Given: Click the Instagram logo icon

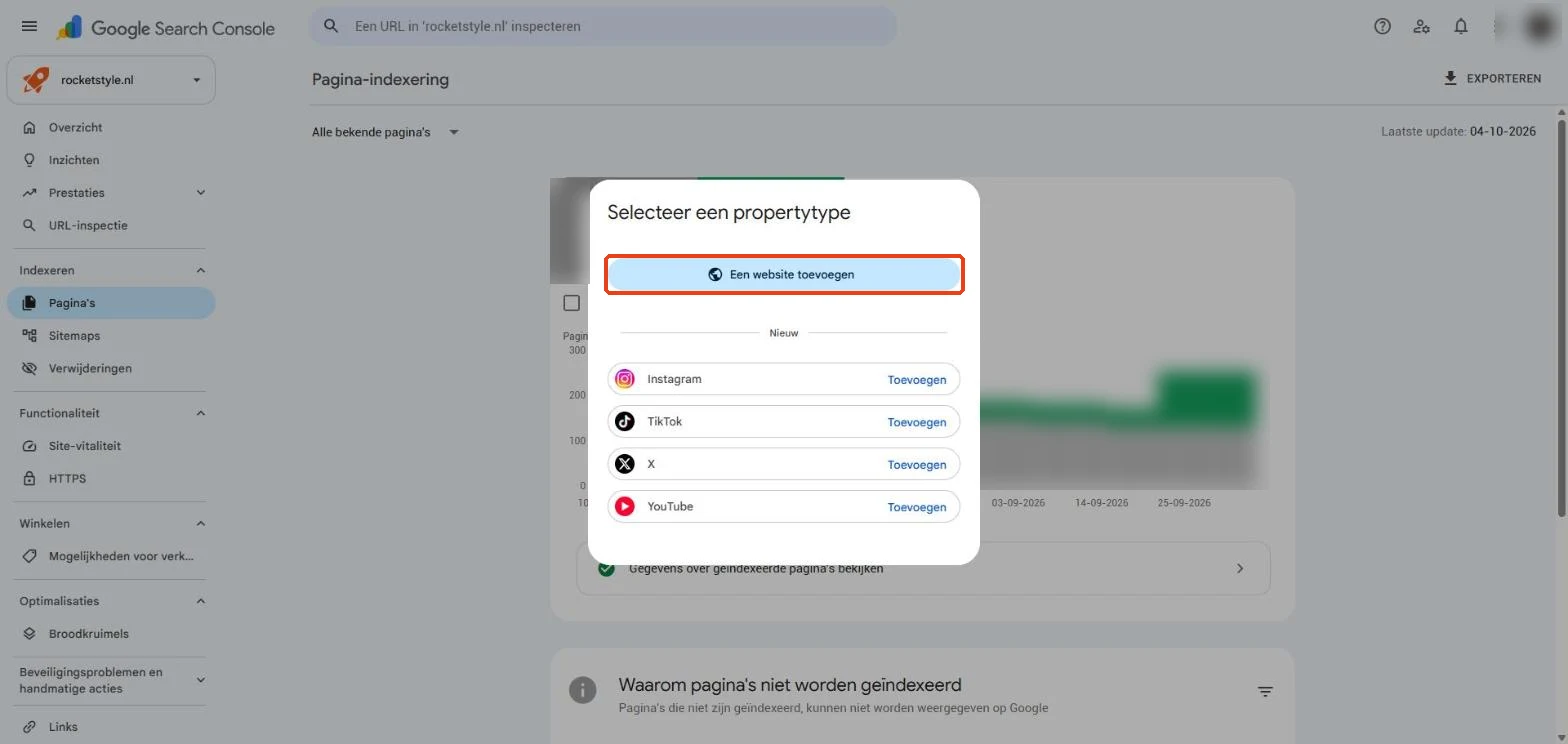Looking at the screenshot, I should coord(625,379).
